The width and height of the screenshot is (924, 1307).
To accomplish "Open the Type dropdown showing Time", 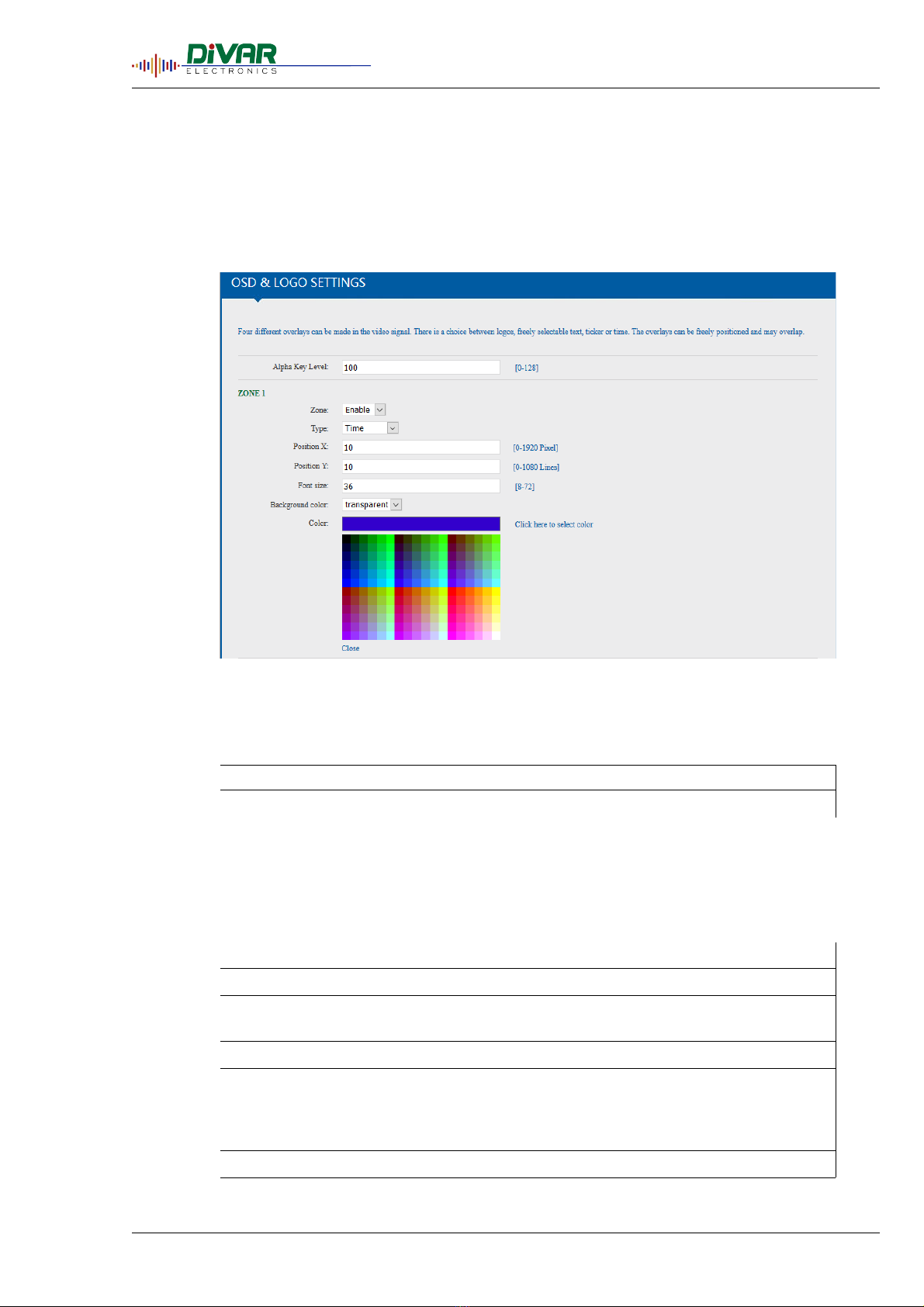I will [x=370, y=428].
